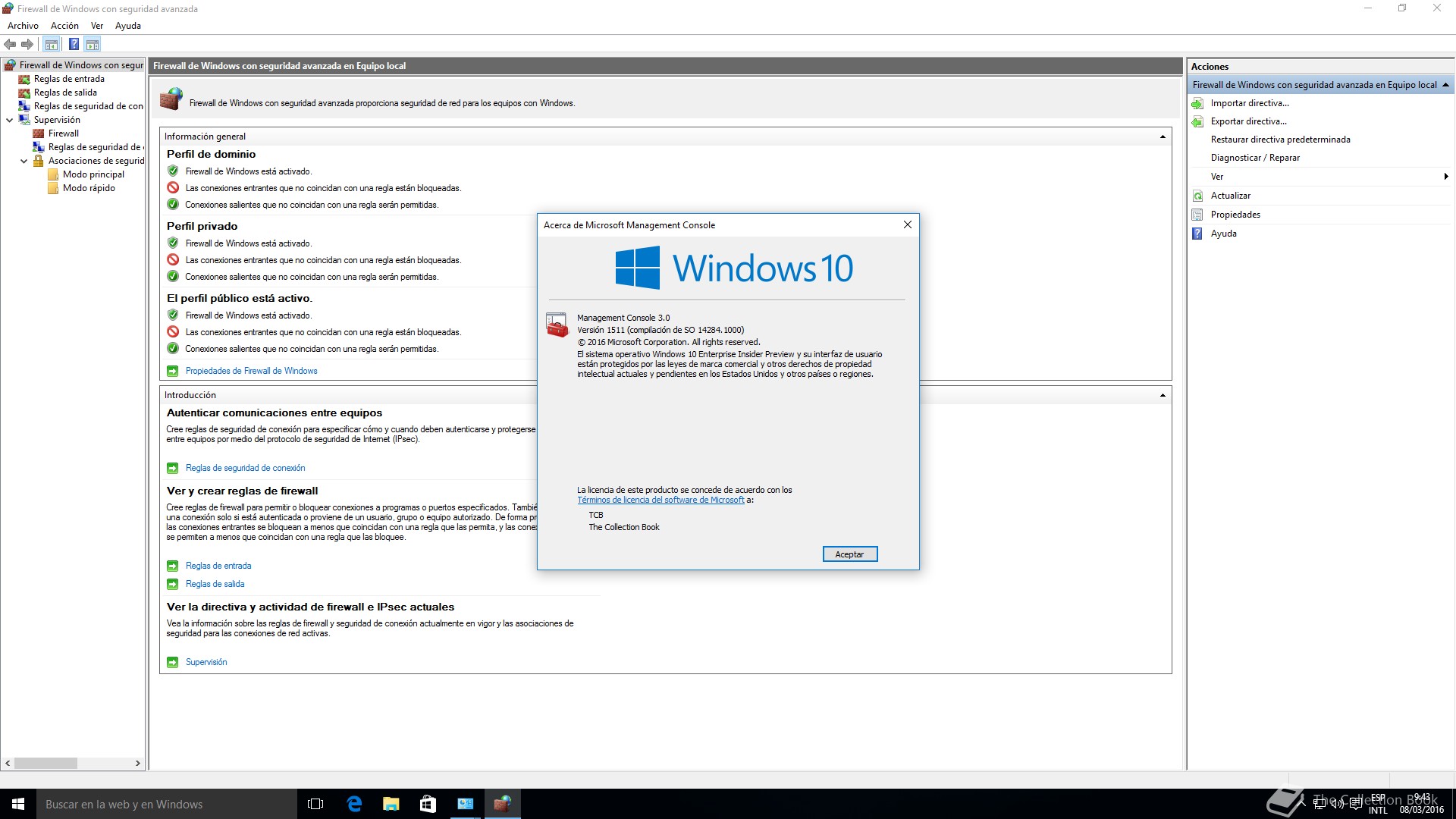
Task: Open Reglas de seguridad de conexión link
Action: pos(245,468)
